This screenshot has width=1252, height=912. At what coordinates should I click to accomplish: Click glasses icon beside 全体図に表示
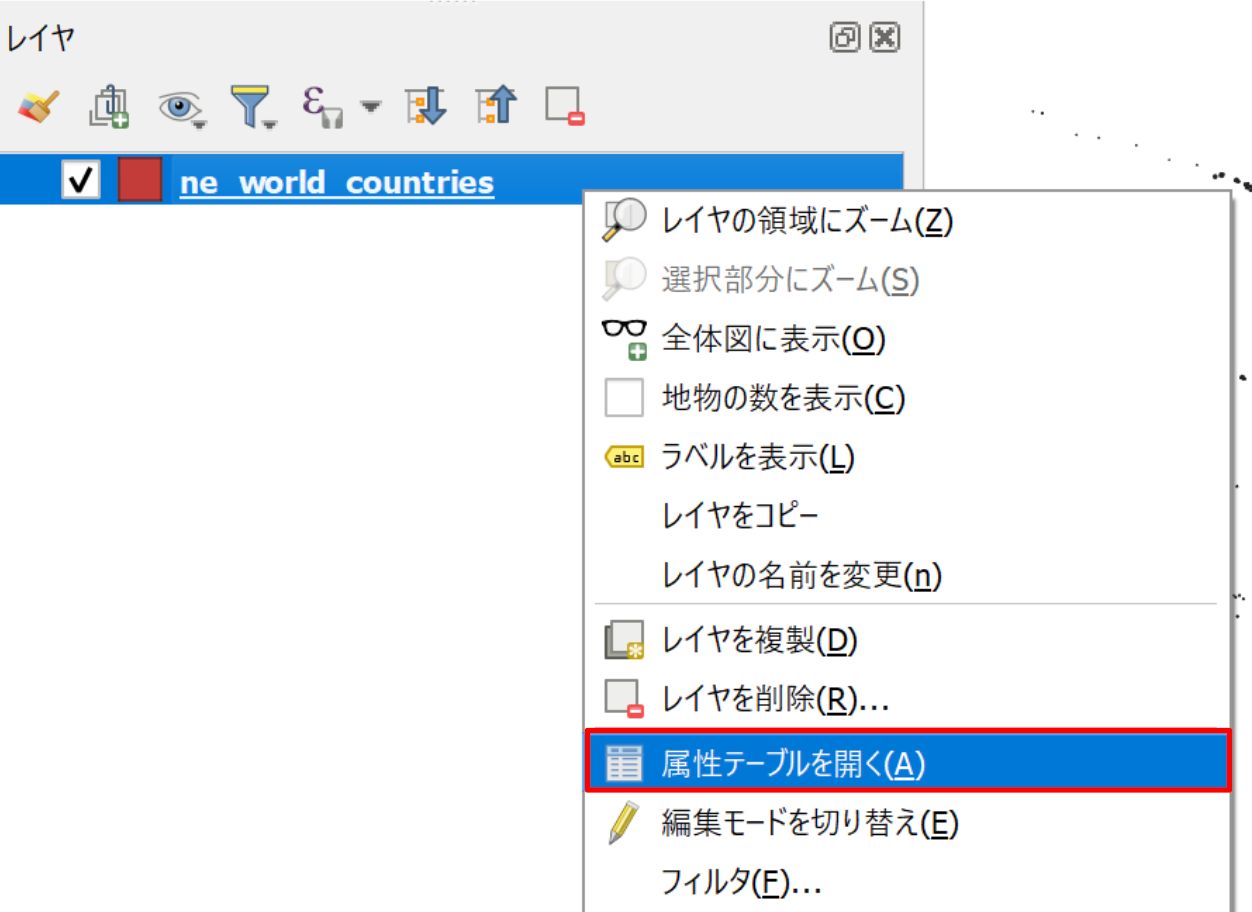click(625, 339)
